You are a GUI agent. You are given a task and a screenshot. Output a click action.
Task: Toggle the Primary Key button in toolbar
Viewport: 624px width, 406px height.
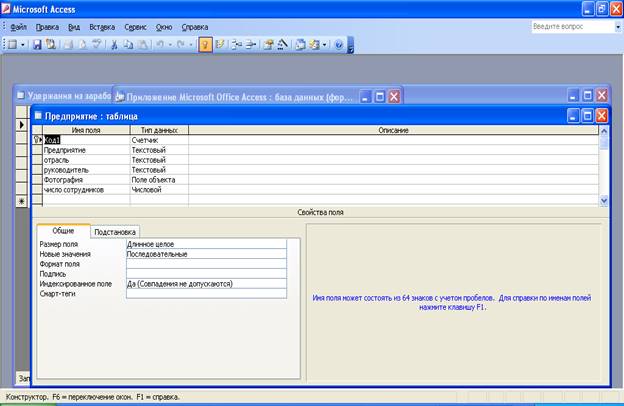(x=205, y=45)
